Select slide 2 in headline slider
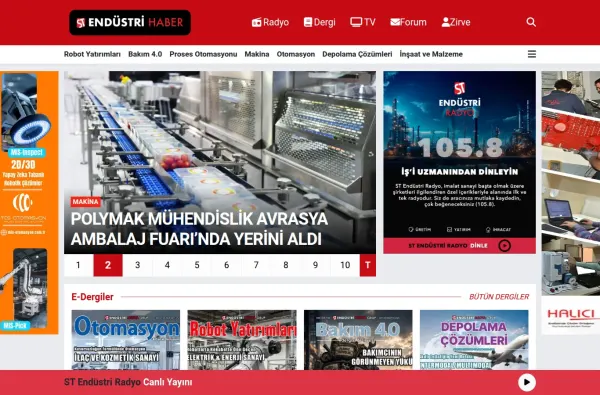The width and height of the screenshot is (600, 395). (x=108, y=265)
